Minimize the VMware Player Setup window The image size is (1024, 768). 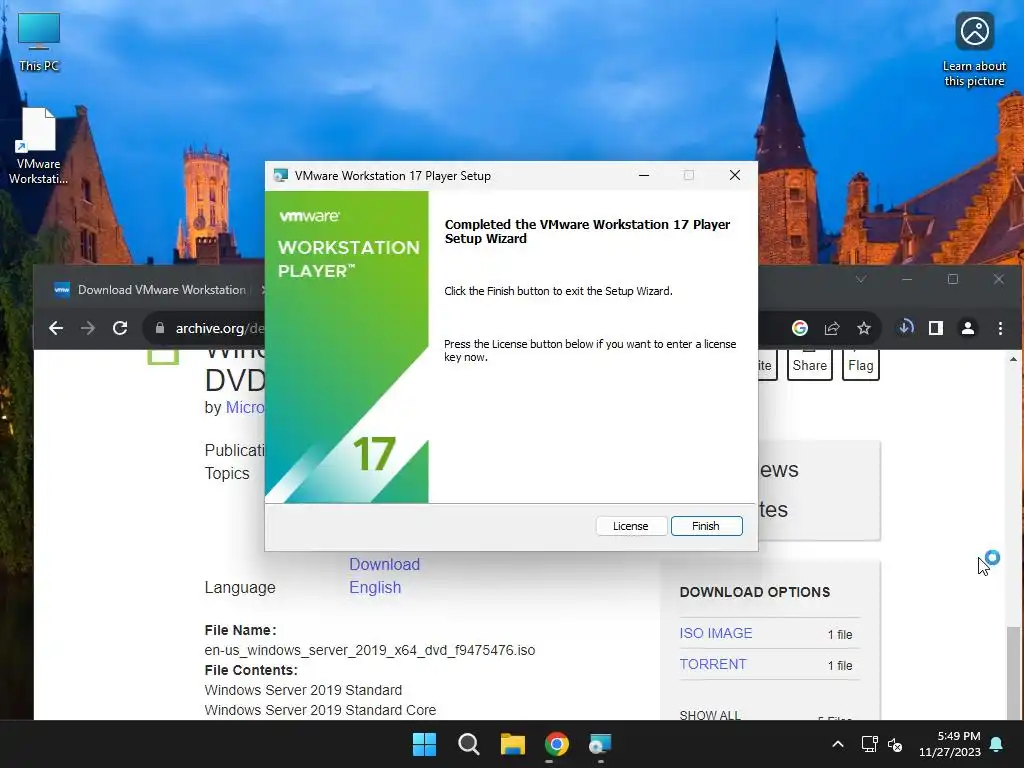pyautogui.click(x=644, y=175)
